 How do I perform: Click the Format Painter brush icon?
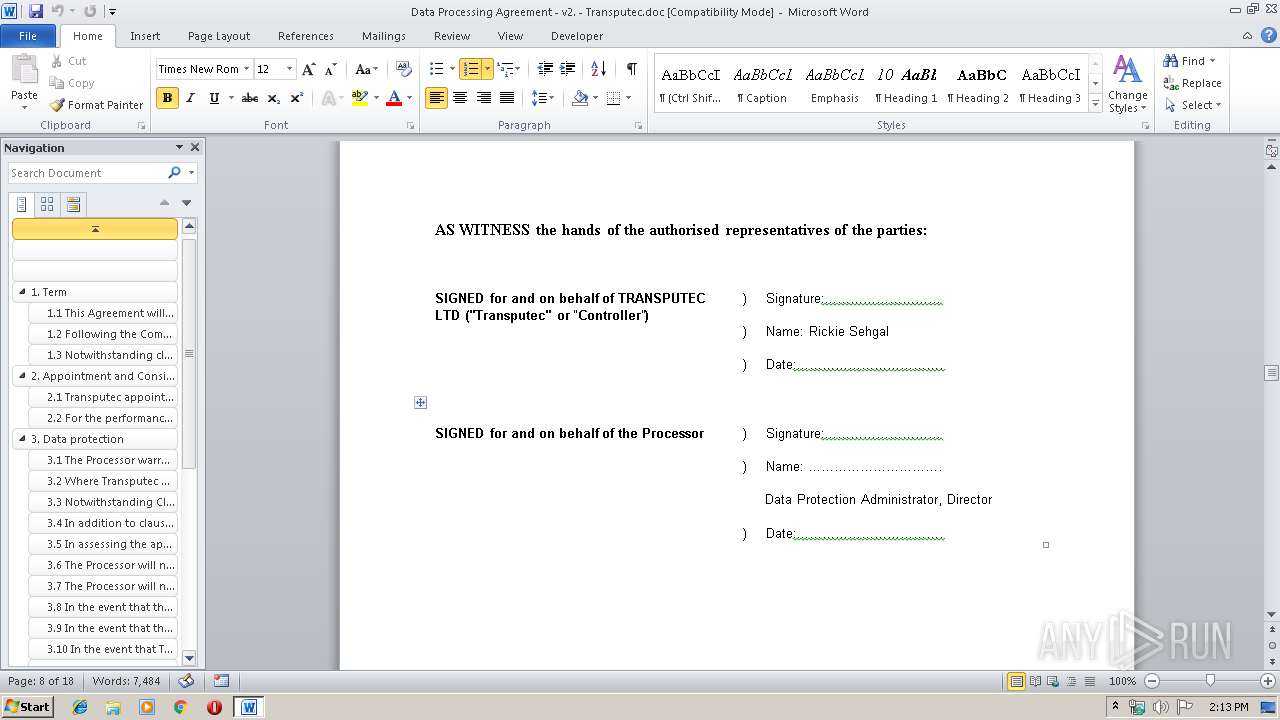coord(57,105)
